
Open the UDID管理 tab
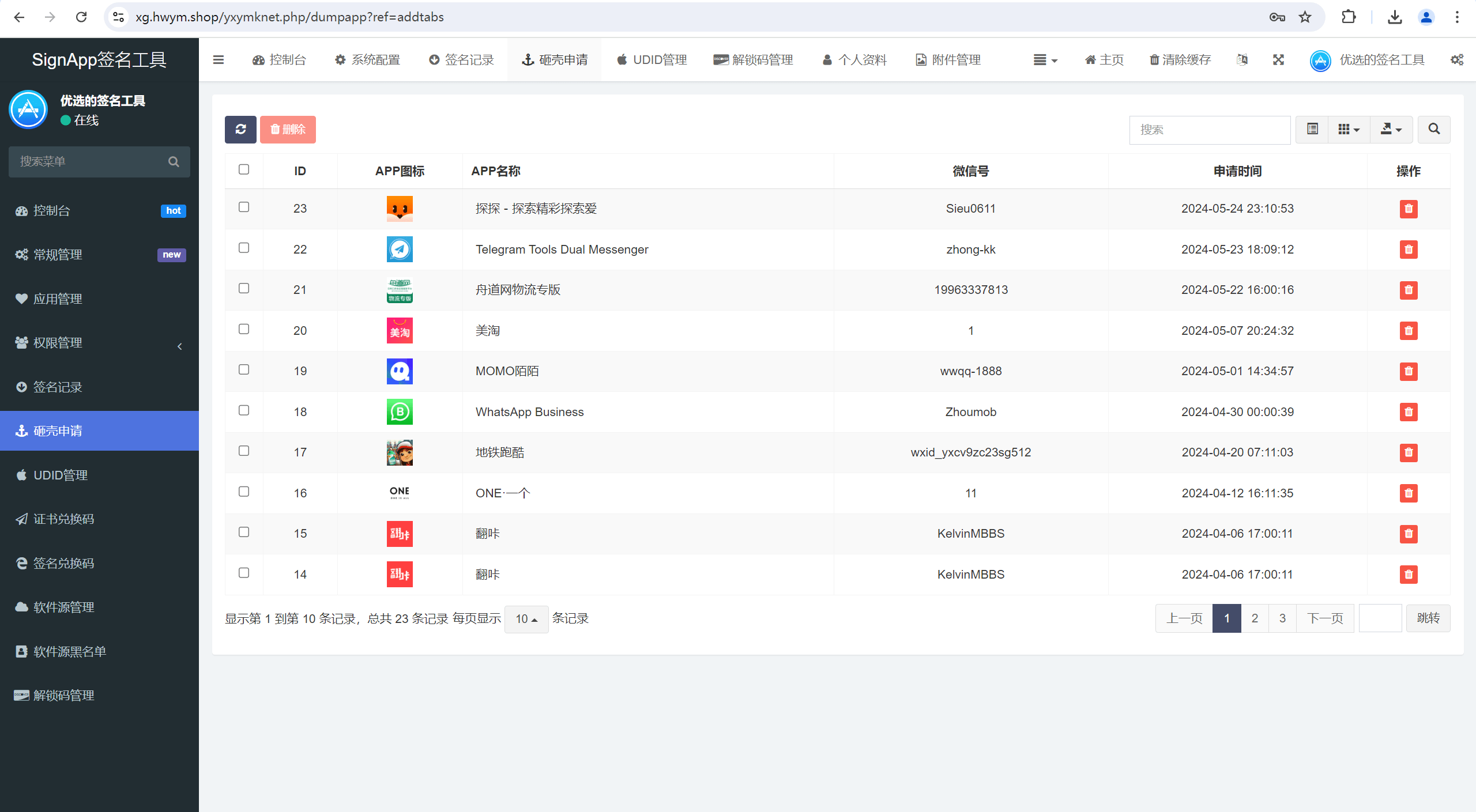(x=652, y=60)
